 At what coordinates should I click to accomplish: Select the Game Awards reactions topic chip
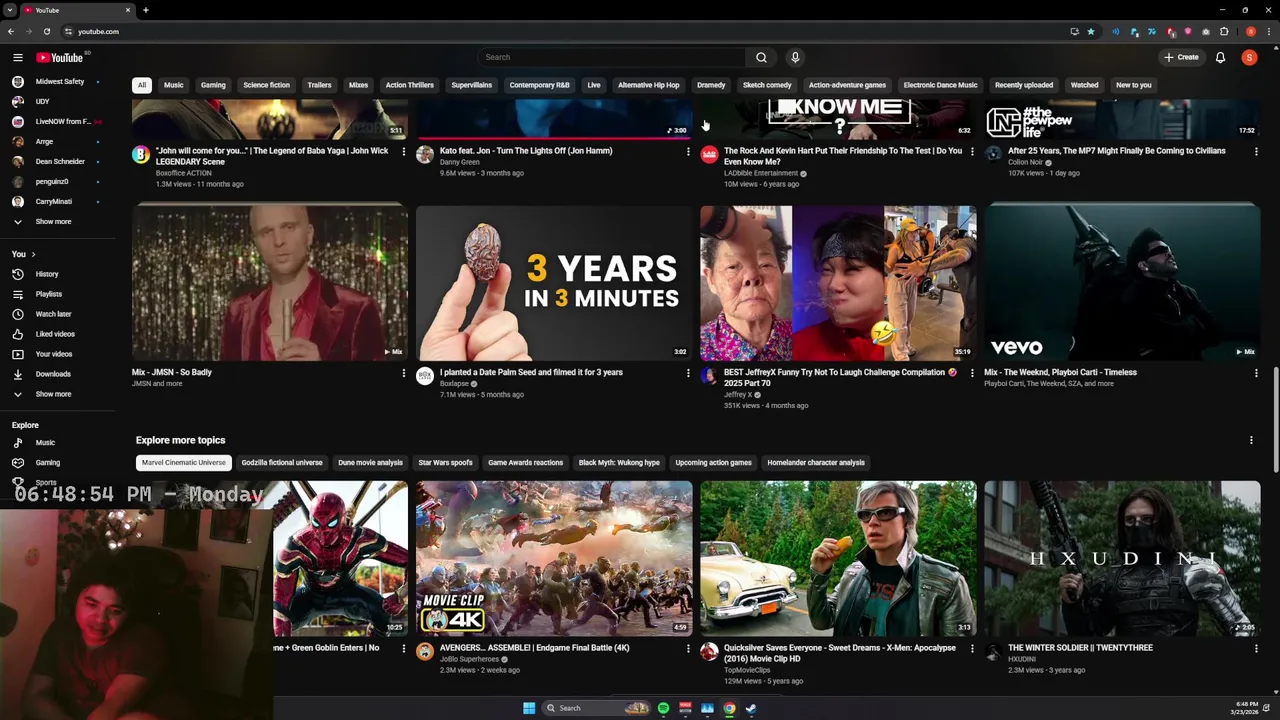click(525, 463)
